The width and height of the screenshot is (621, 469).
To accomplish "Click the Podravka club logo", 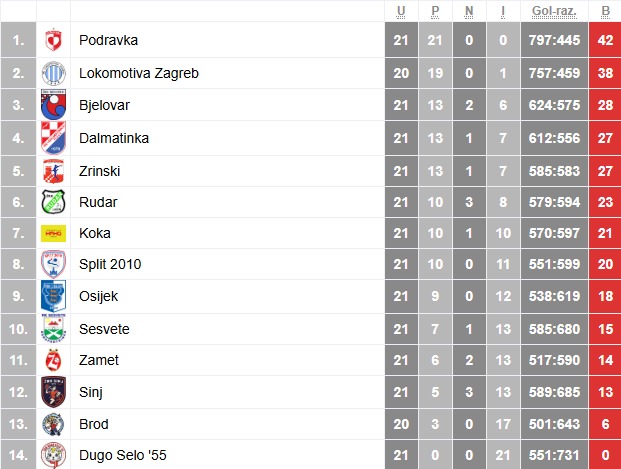I will tap(53, 41).
